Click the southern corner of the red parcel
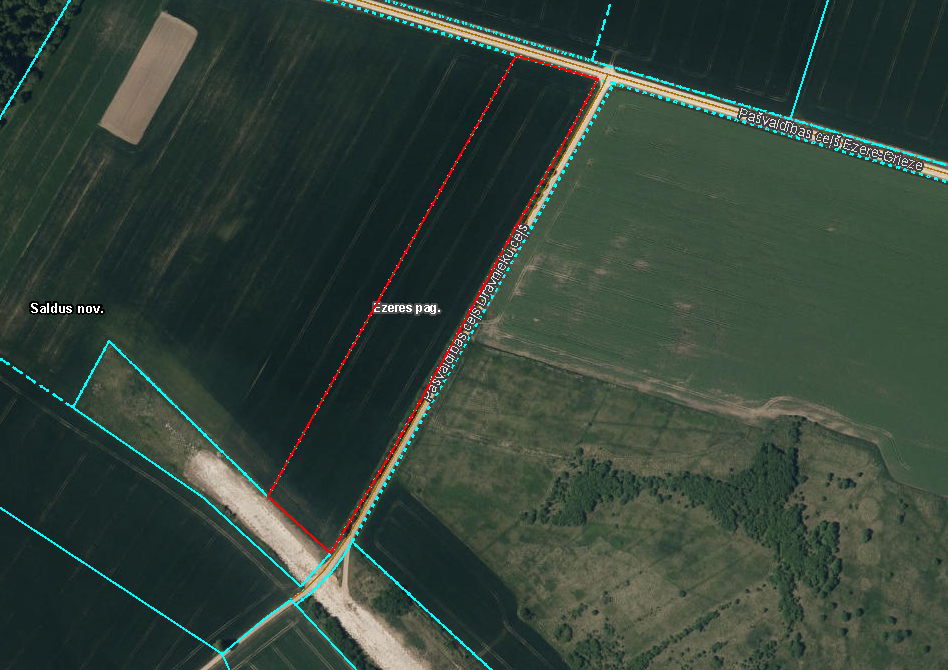The width and height of the screenshot is (948, 670). [330, 550]
